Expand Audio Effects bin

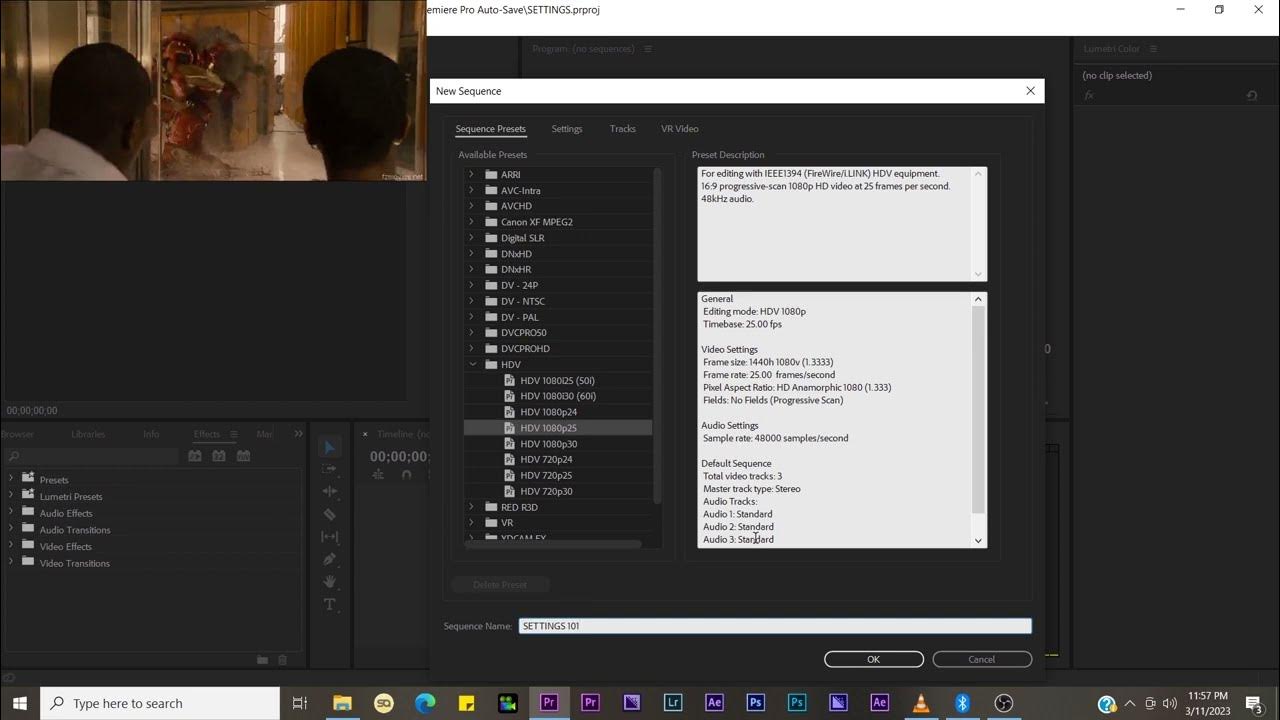(x=11, y=513)
